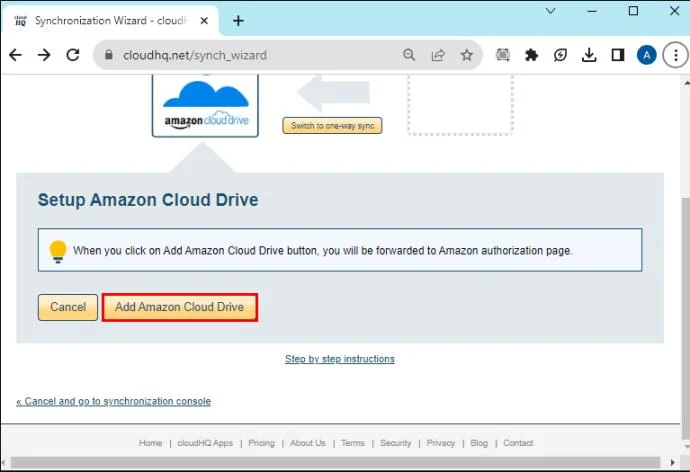Click the Amazon authorization page tip text
690x472 pixels.
pos(323,251)
